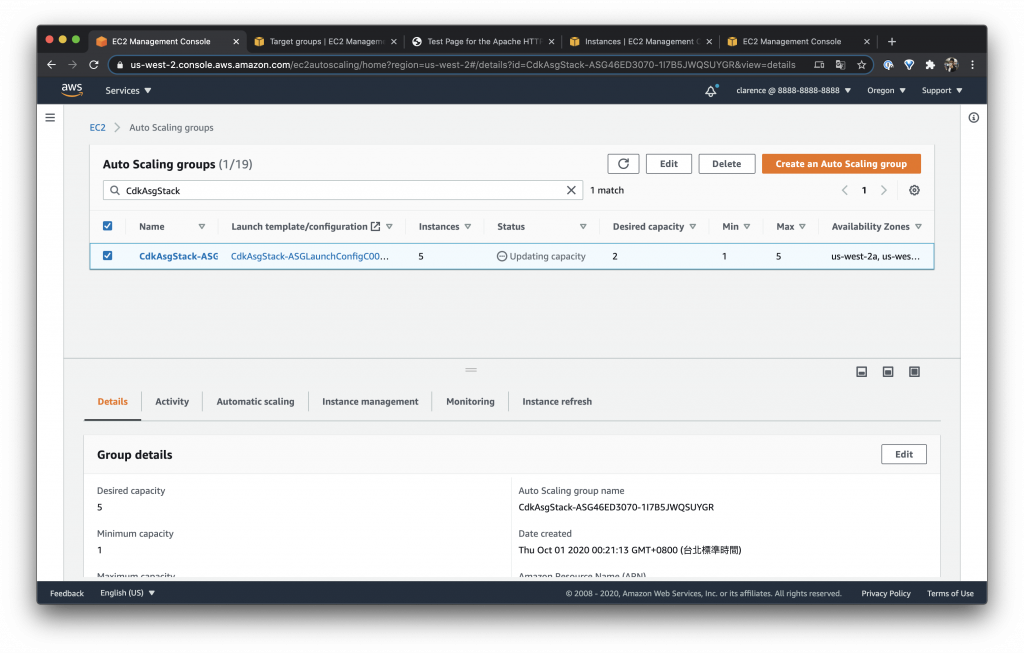Click the CdkAsgStack search filter field
1024x653 pixels.
[x=343, y=190]
